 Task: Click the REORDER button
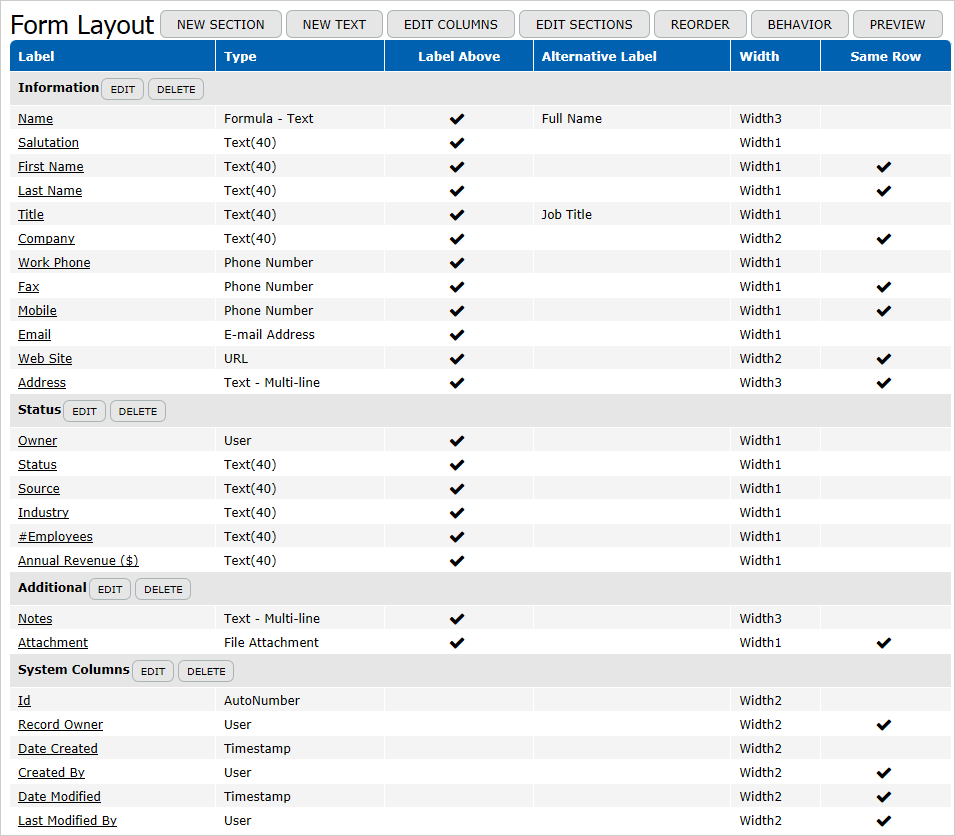coord(700,24)
